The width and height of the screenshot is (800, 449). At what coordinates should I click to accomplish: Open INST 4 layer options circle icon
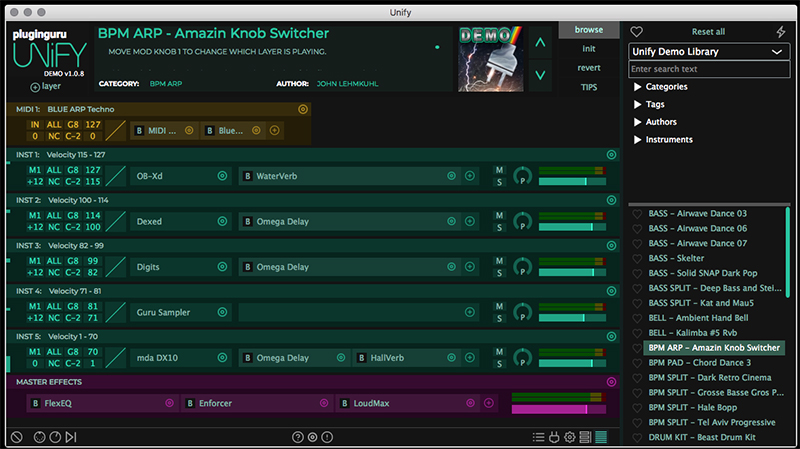[x=611, y=291]
